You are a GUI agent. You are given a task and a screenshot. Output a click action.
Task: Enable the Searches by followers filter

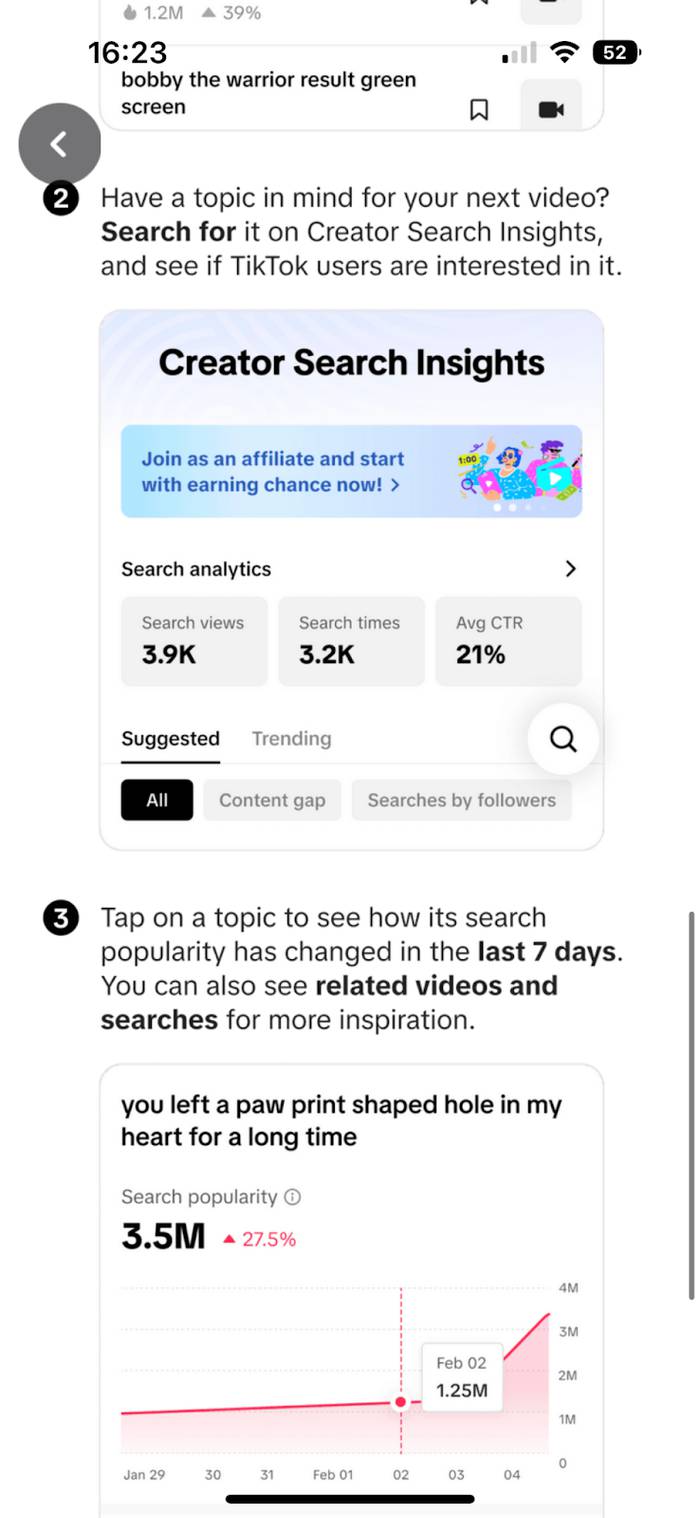pos(462,800)
